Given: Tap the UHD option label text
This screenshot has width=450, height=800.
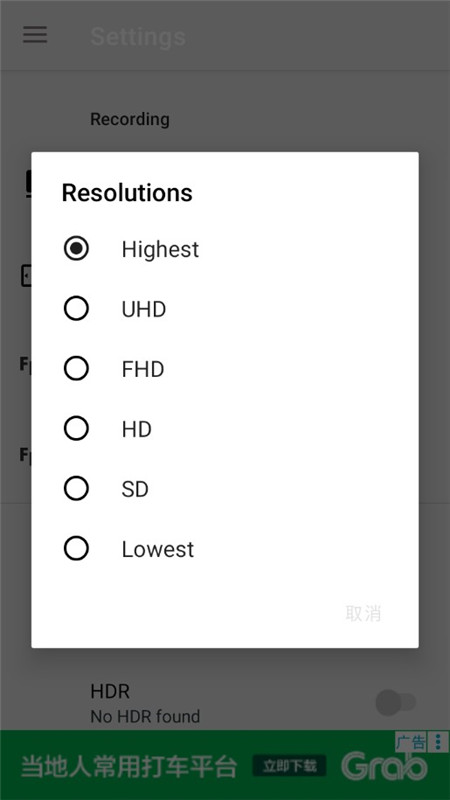Looking at the screenshot, I should [144, 309].
